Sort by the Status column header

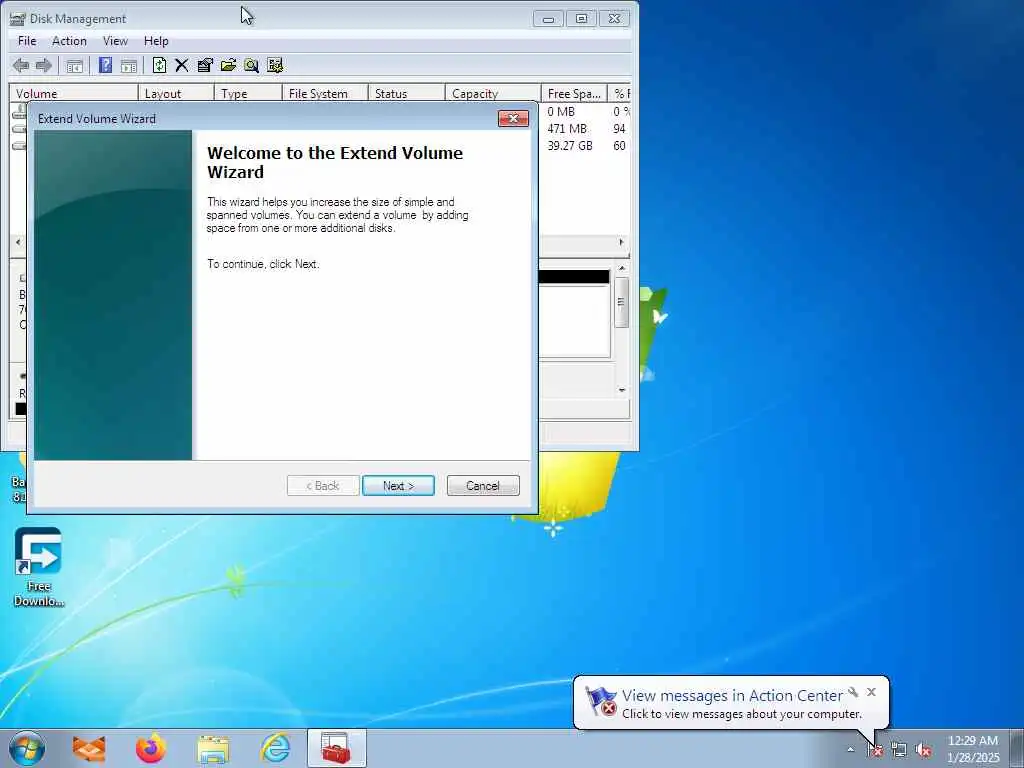click(406, 94)
